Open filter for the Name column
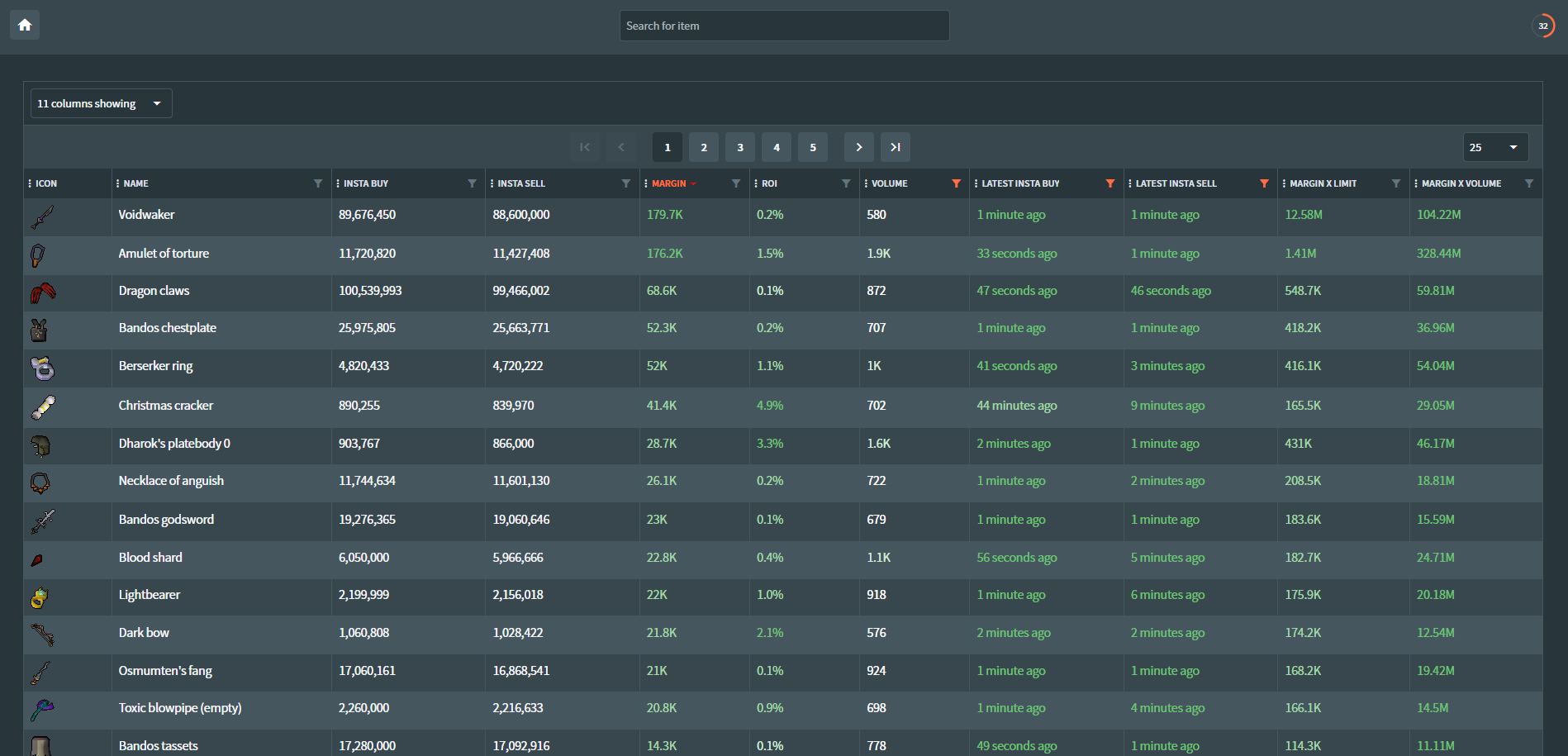The width and height of the screenshot is (1568, 756). (x=318, y=183)
